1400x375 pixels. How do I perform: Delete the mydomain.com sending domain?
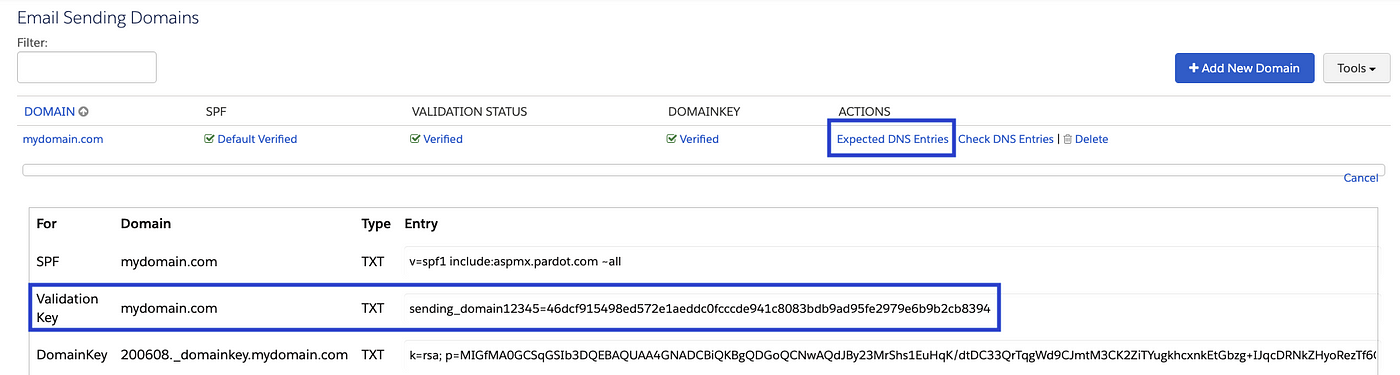(x=1091, y=139)
